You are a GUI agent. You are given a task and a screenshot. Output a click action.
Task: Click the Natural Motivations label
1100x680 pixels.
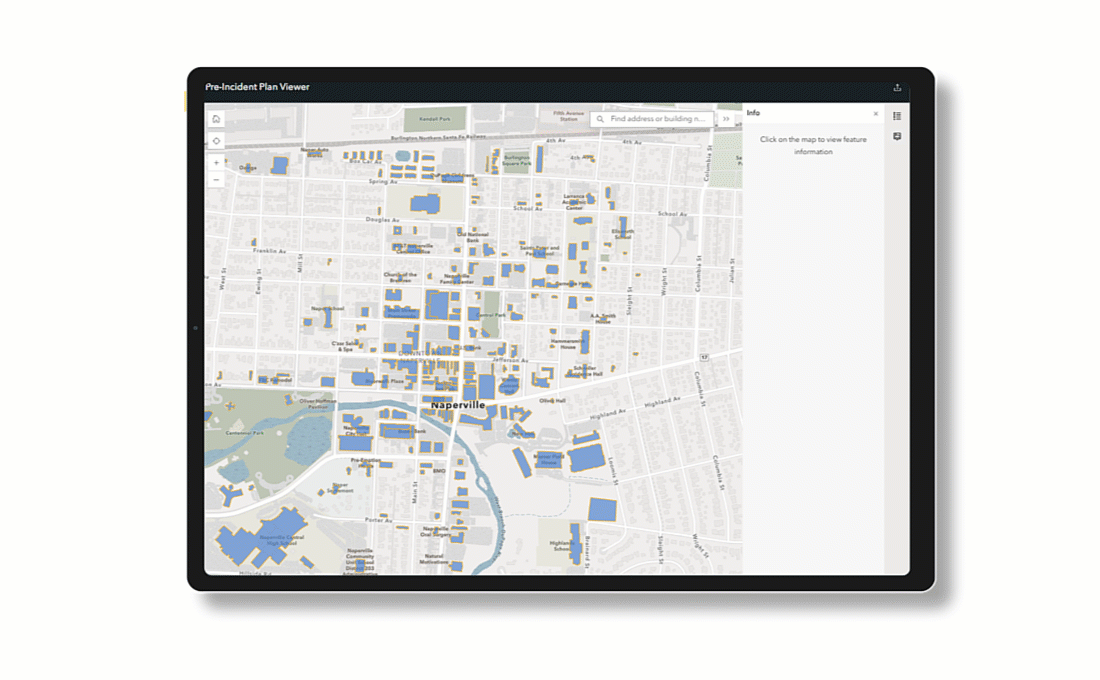click(434, 559)
